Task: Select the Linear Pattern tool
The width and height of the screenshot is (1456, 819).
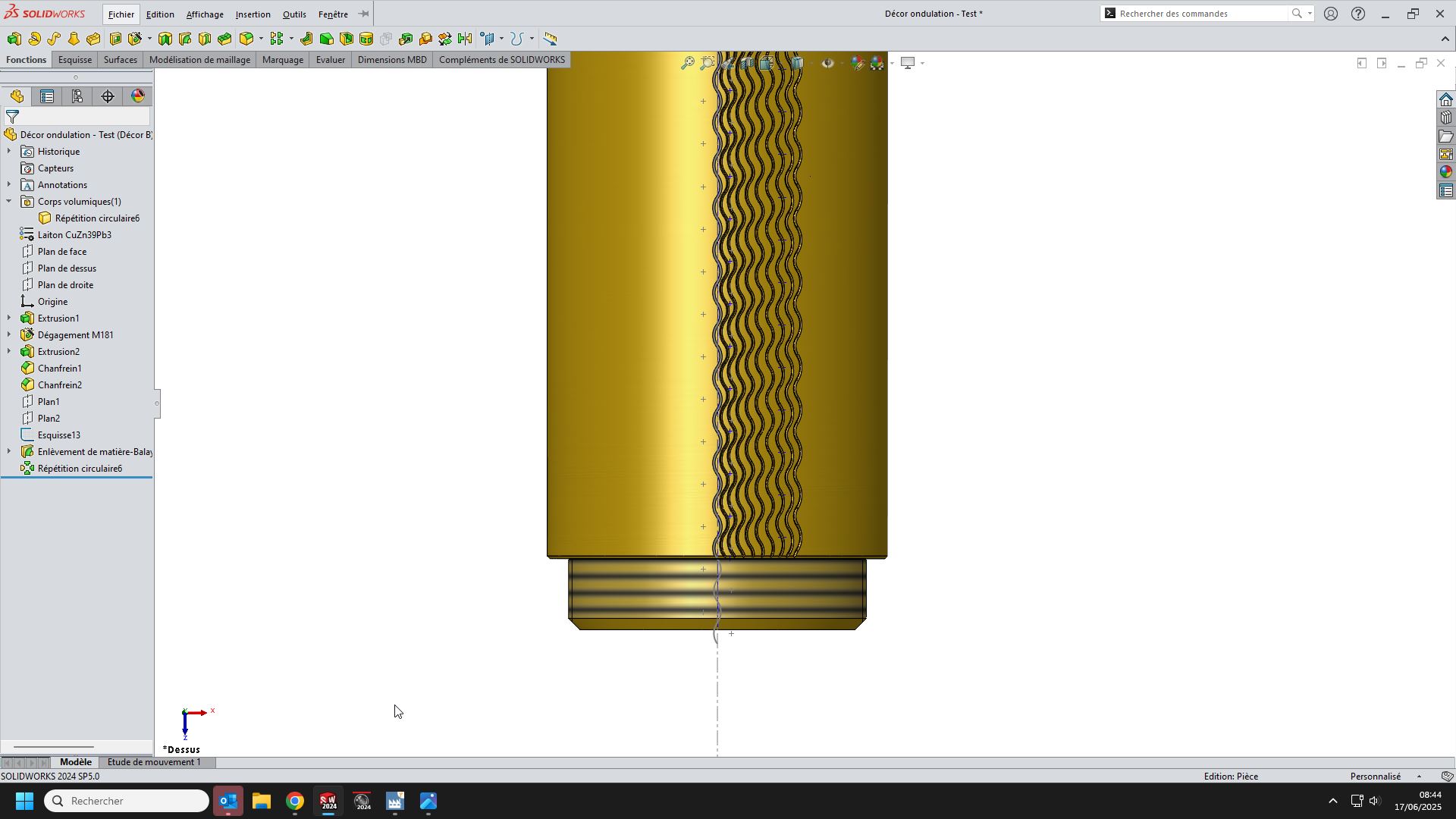Action: pos(277,39)
